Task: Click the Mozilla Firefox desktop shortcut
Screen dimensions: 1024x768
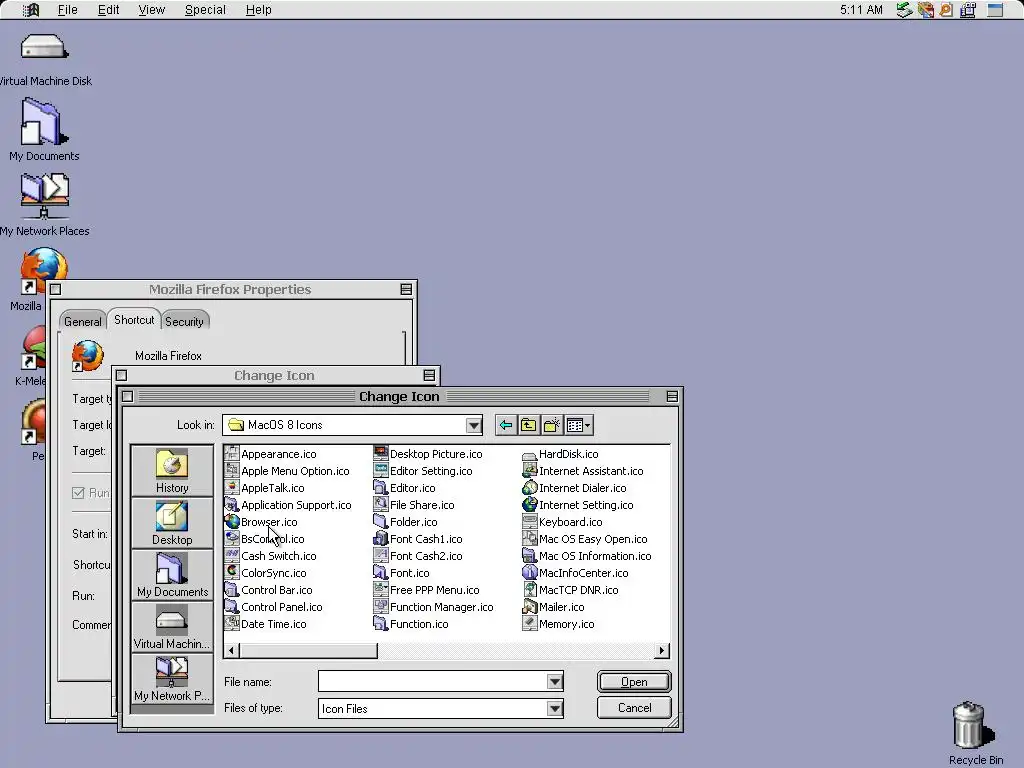Action: coord(44,270)
